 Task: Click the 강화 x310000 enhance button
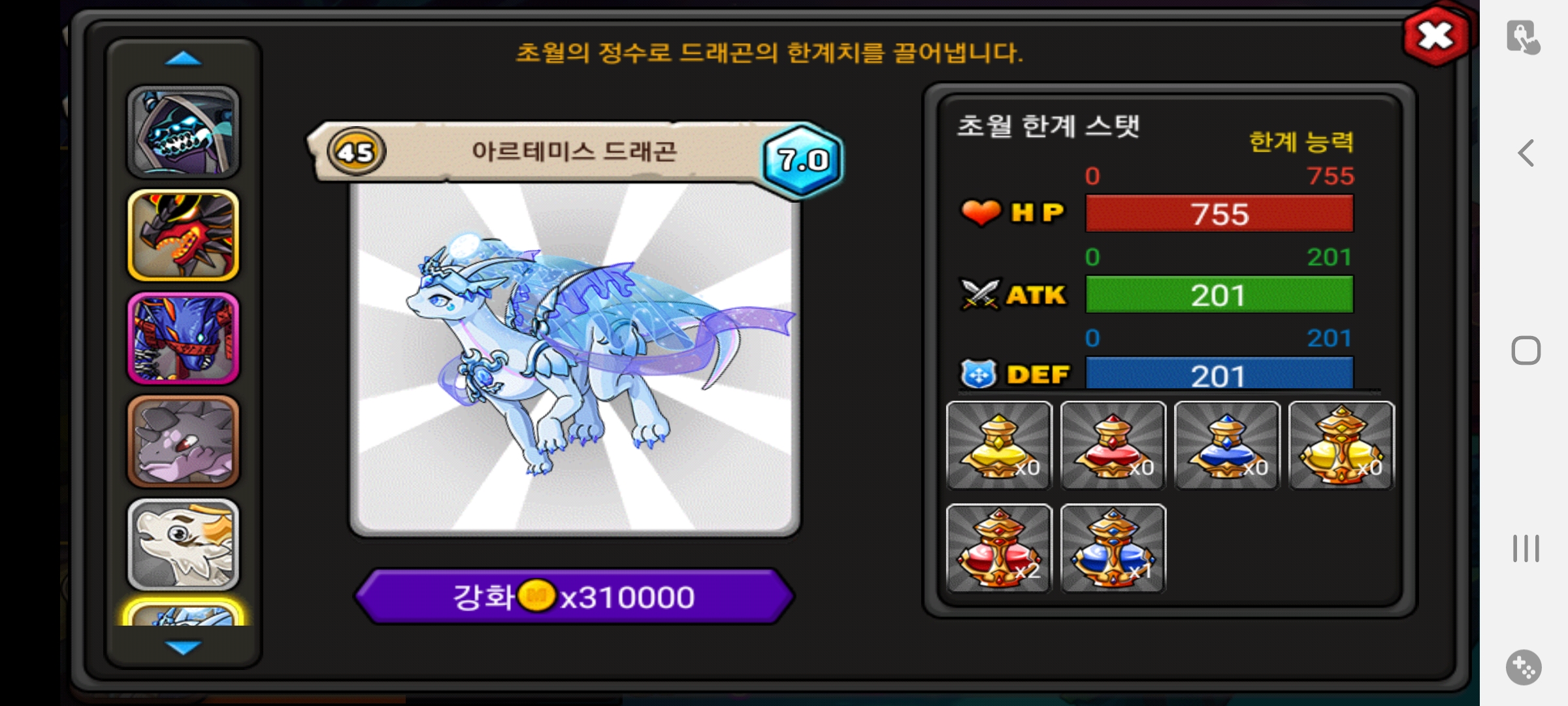(574, 596)
